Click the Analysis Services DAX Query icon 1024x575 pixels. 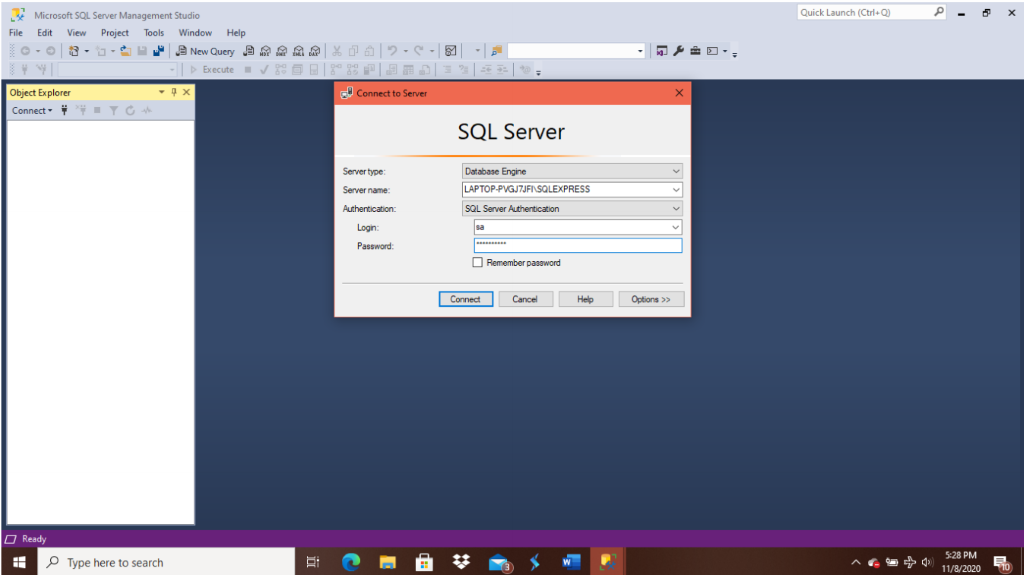pyautogui.click(x=315, y=51)
